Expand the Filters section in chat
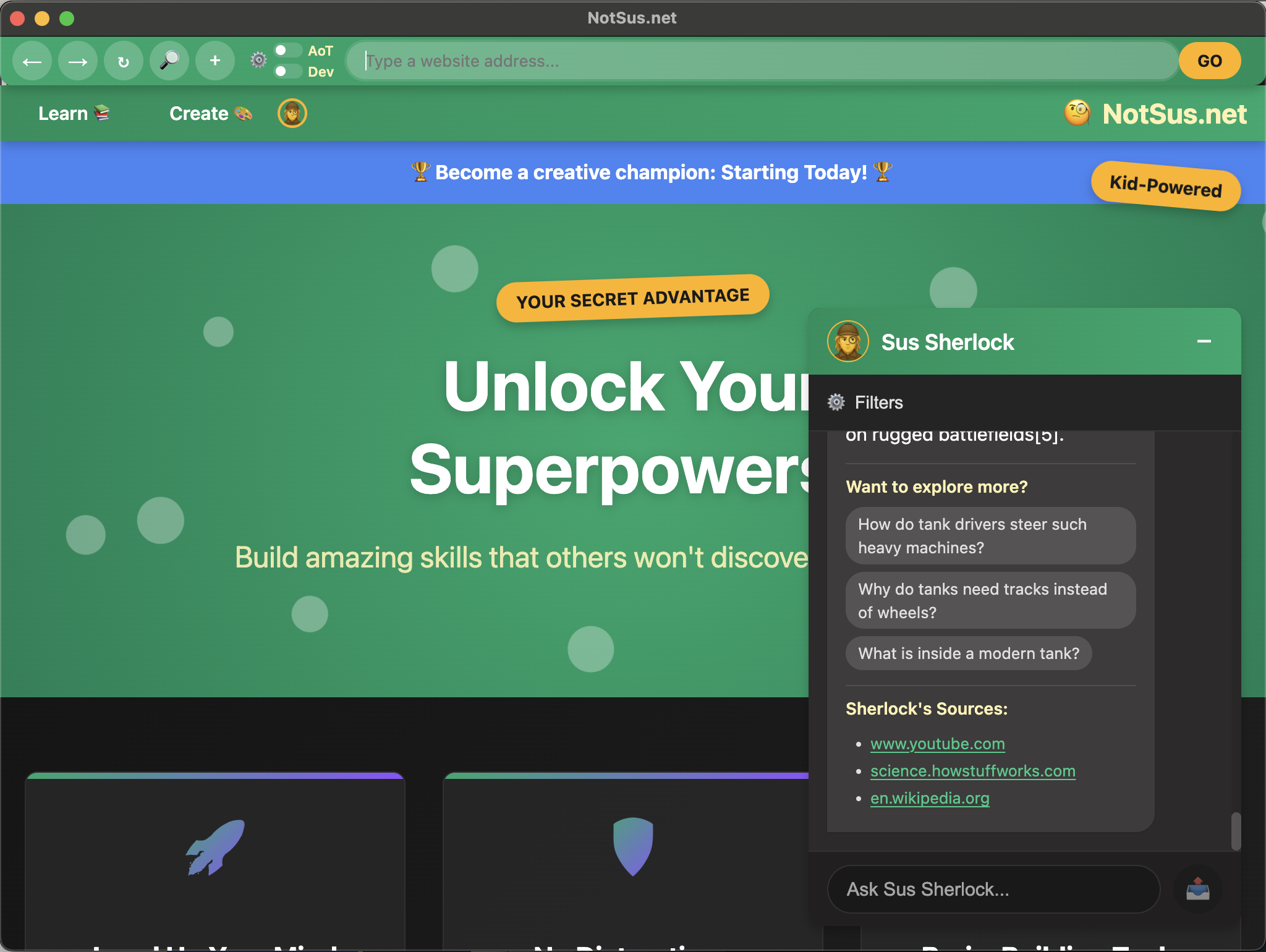 pos(878,402)
